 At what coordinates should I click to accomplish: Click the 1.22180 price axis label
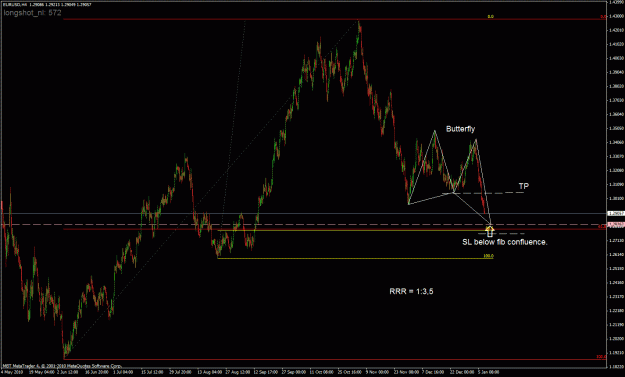point(616,310)
